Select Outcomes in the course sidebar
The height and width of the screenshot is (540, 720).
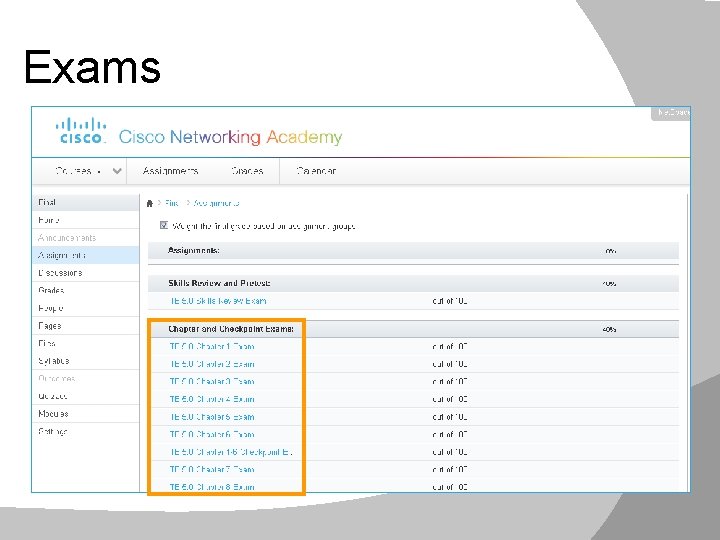pos(85,378)
